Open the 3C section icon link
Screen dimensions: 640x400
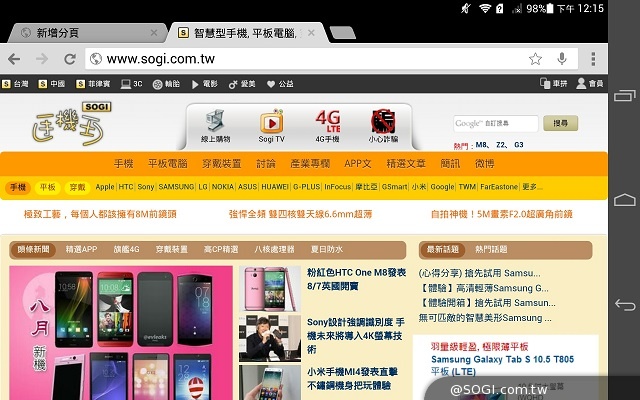click(x=132, y=84)
